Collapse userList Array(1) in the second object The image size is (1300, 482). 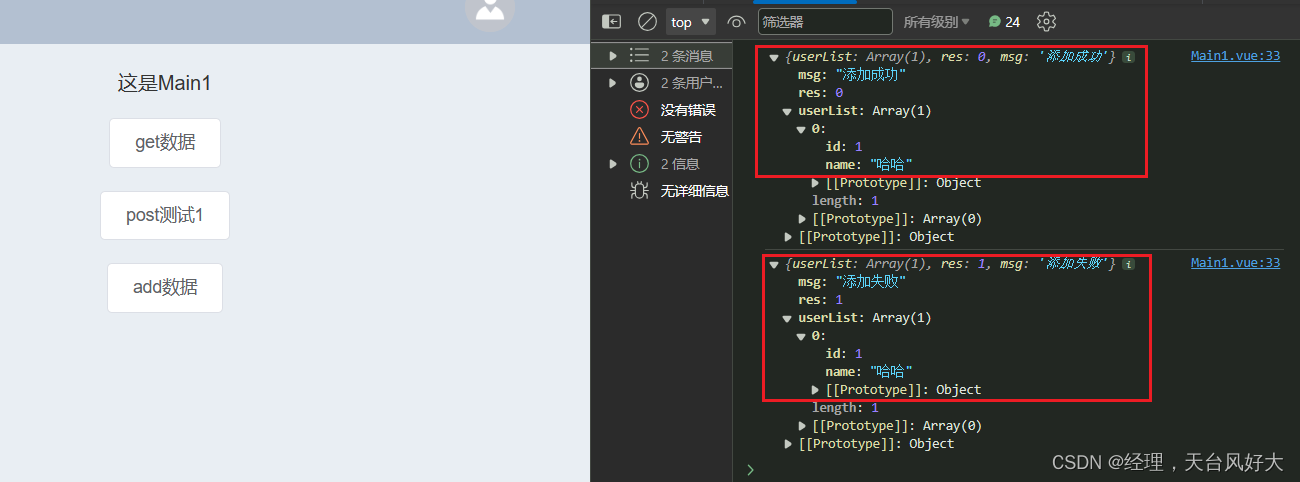(788, 318)
